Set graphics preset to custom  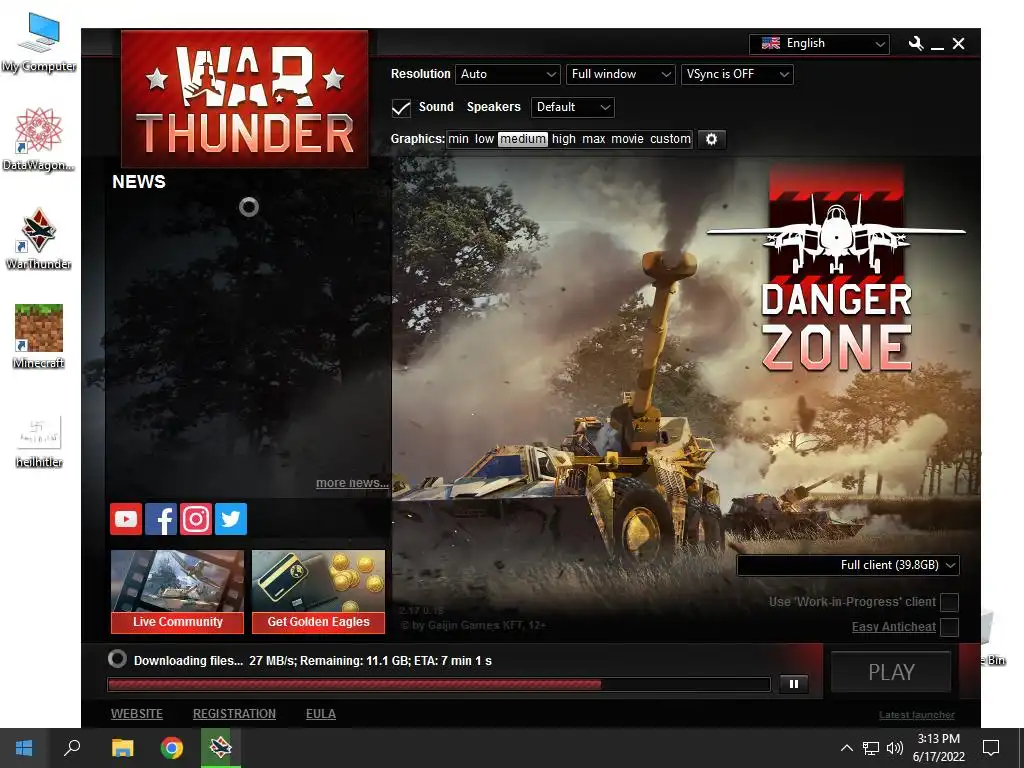[670, 139]
